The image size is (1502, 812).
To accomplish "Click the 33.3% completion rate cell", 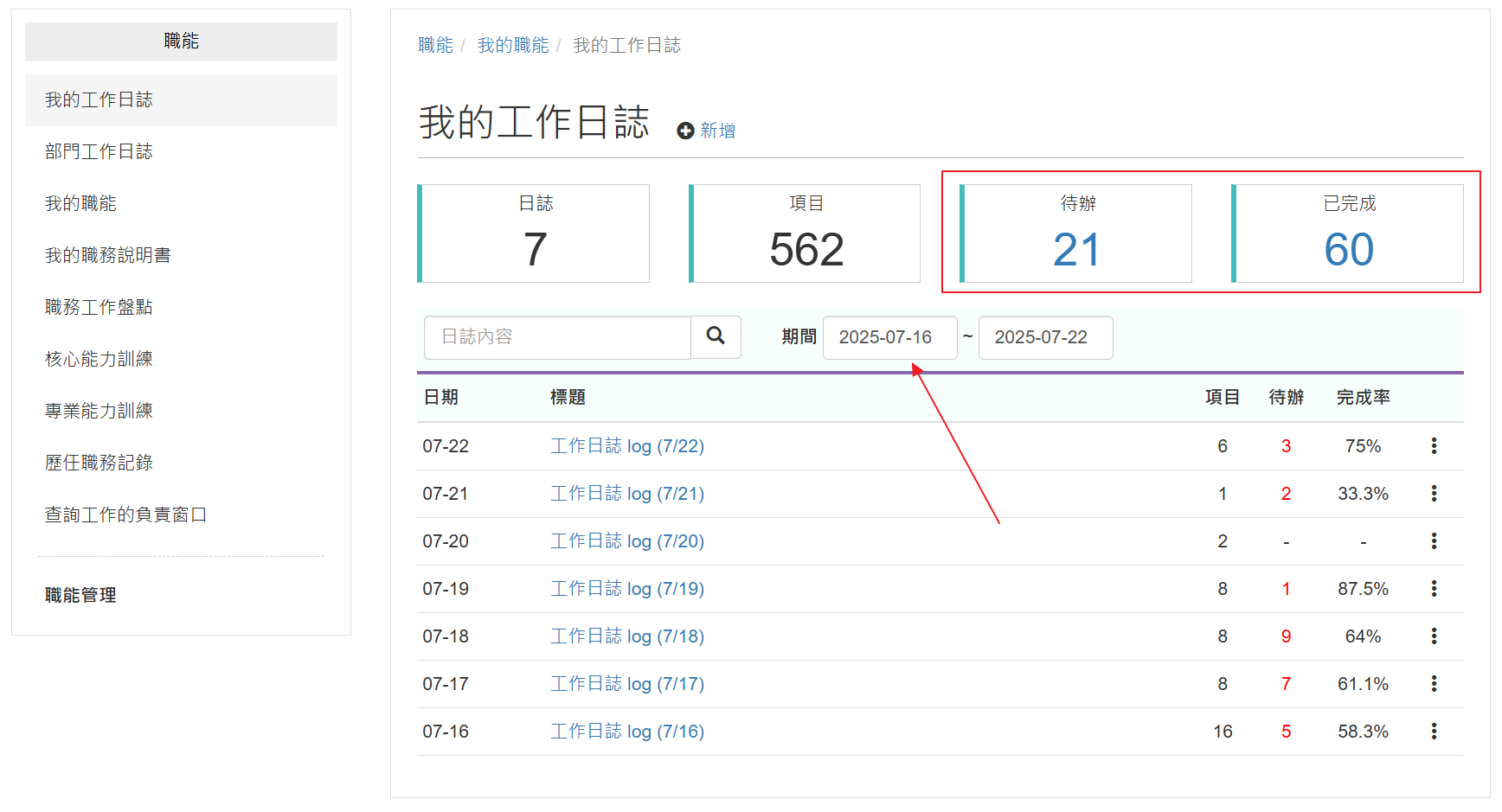I will point(1363,494).
